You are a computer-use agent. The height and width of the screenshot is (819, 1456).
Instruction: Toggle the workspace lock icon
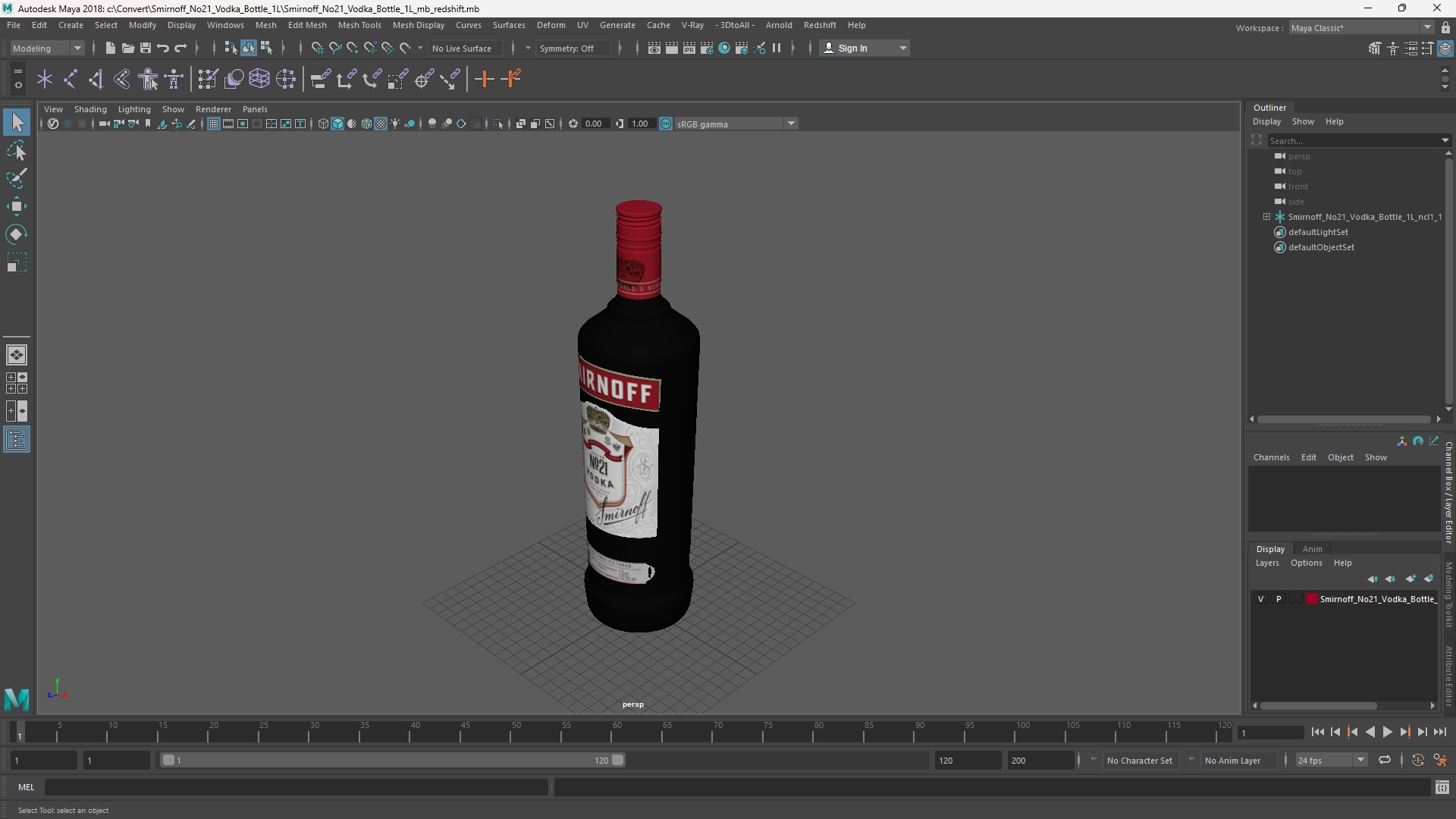pos(1445,27)
